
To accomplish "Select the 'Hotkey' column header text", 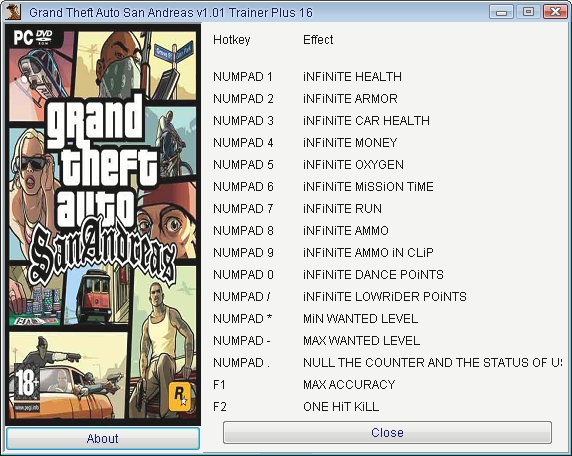I will click(x=232, y=39).
